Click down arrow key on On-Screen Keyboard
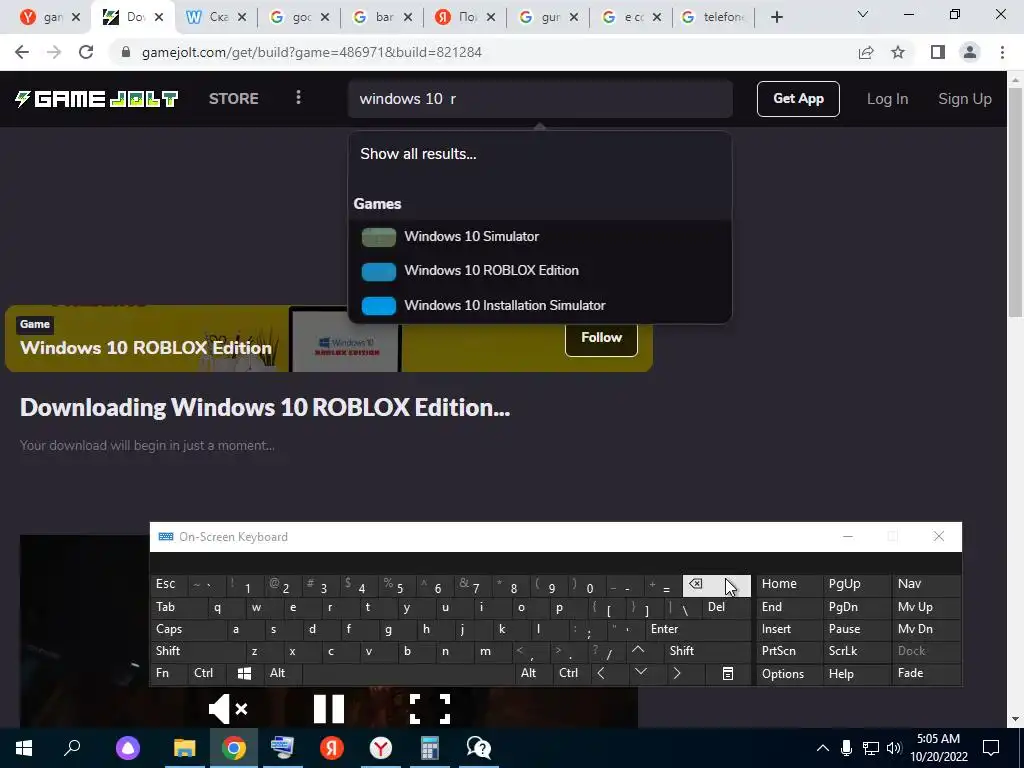Viewport: 1024px width, 768px height. 641,673
